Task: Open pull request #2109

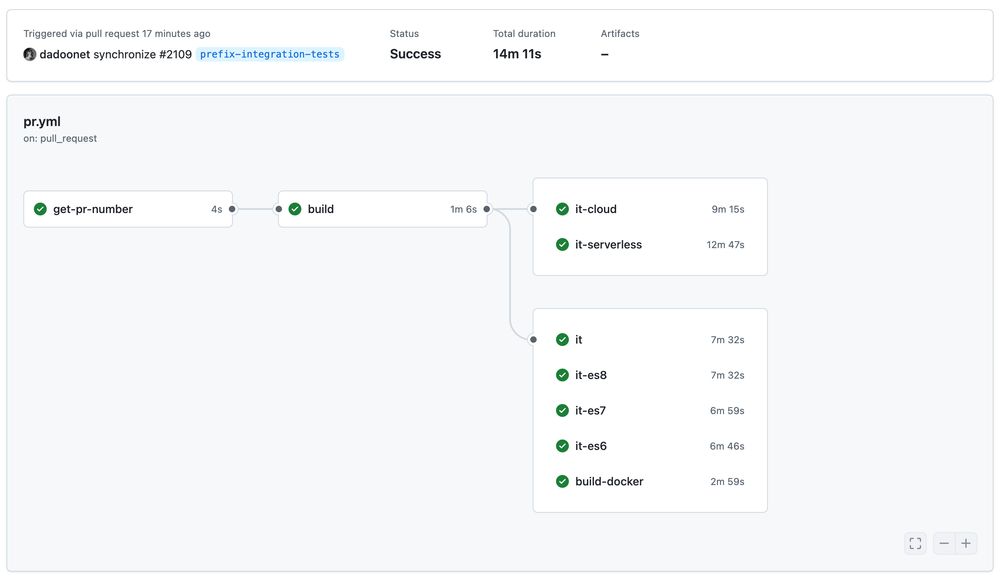Action: pyautogui.click(x=175, y=54)
